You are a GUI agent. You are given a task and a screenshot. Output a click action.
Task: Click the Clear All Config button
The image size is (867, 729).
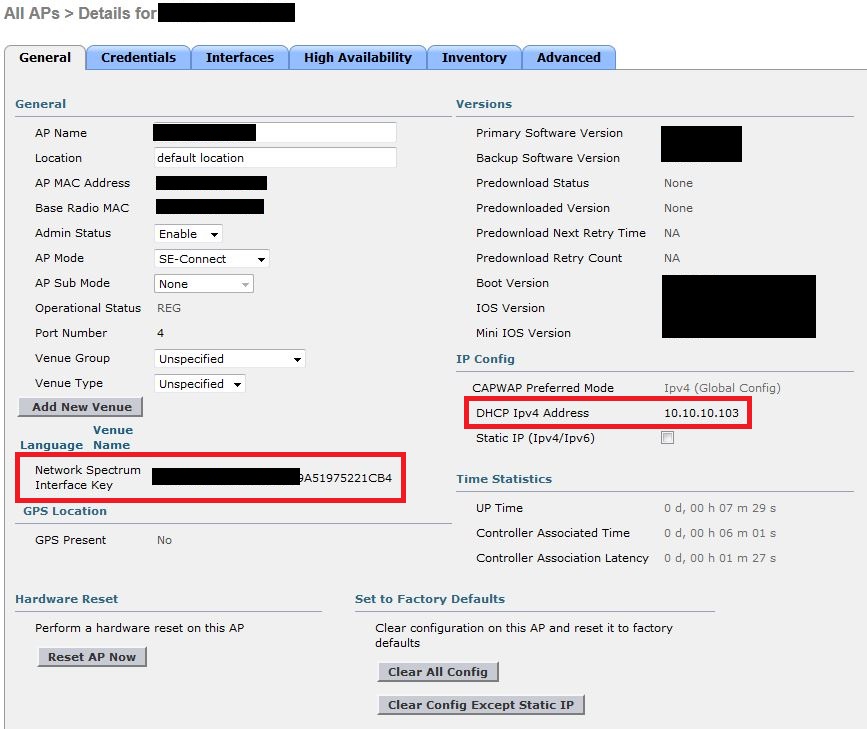(437, 672)
